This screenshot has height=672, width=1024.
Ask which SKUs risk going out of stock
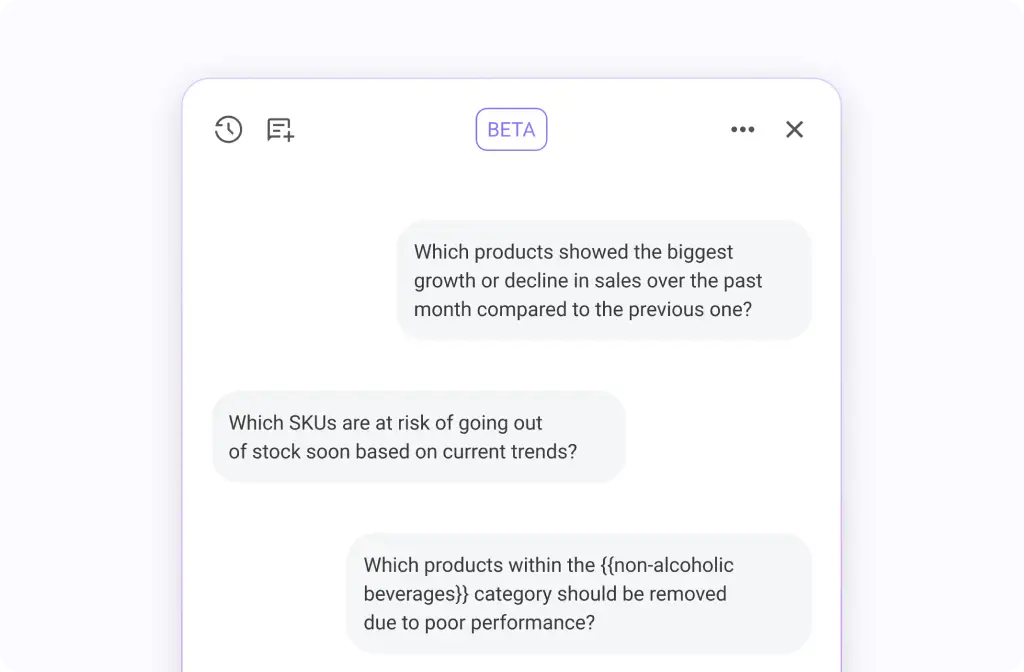[418, 437]
